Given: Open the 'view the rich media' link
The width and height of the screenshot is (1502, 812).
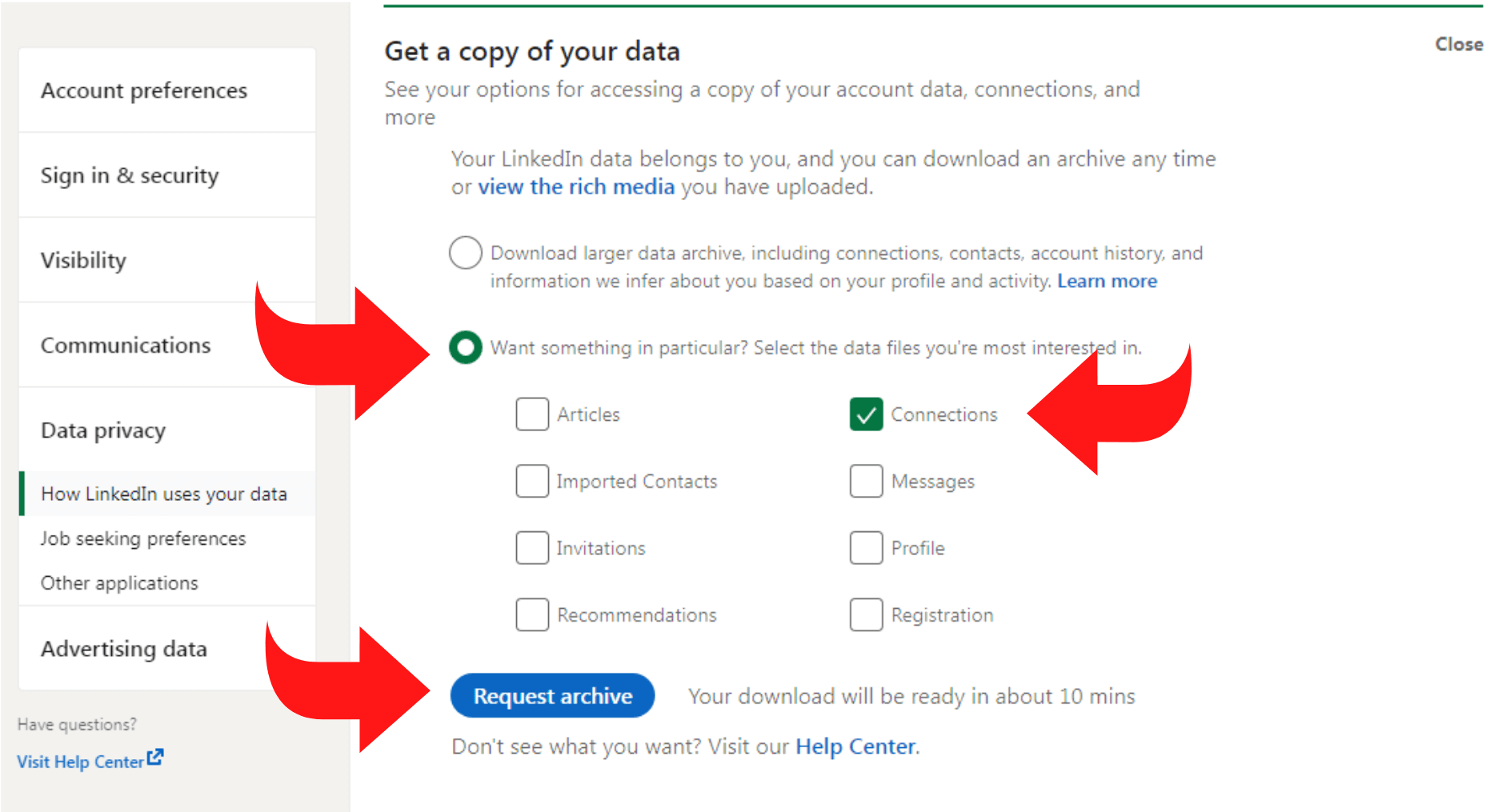Looking at the screenshot, I should click(576, 186).
